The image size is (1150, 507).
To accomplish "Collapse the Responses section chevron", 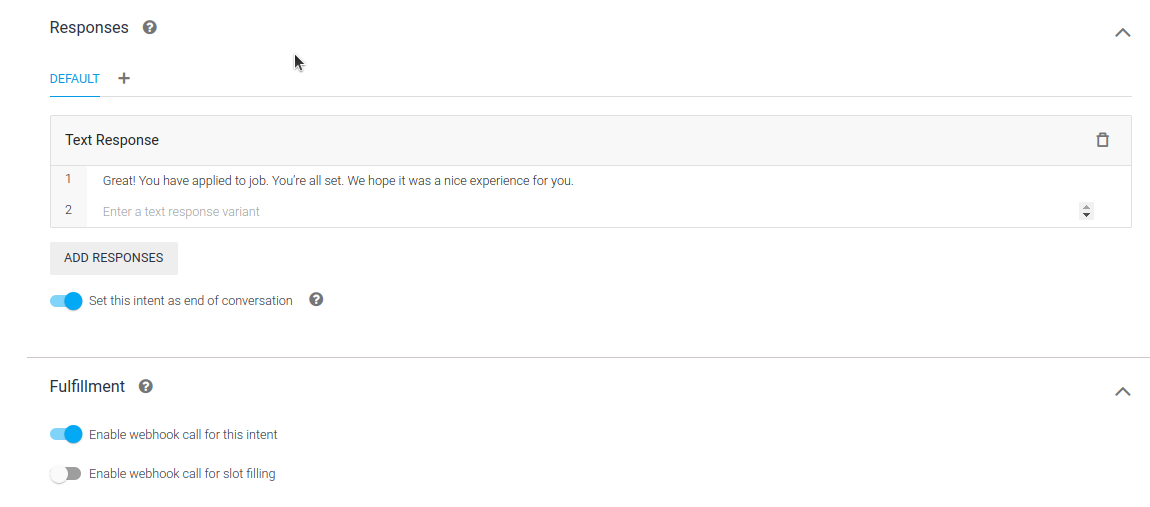I will pyautogui.click(x=1122, y=32).
